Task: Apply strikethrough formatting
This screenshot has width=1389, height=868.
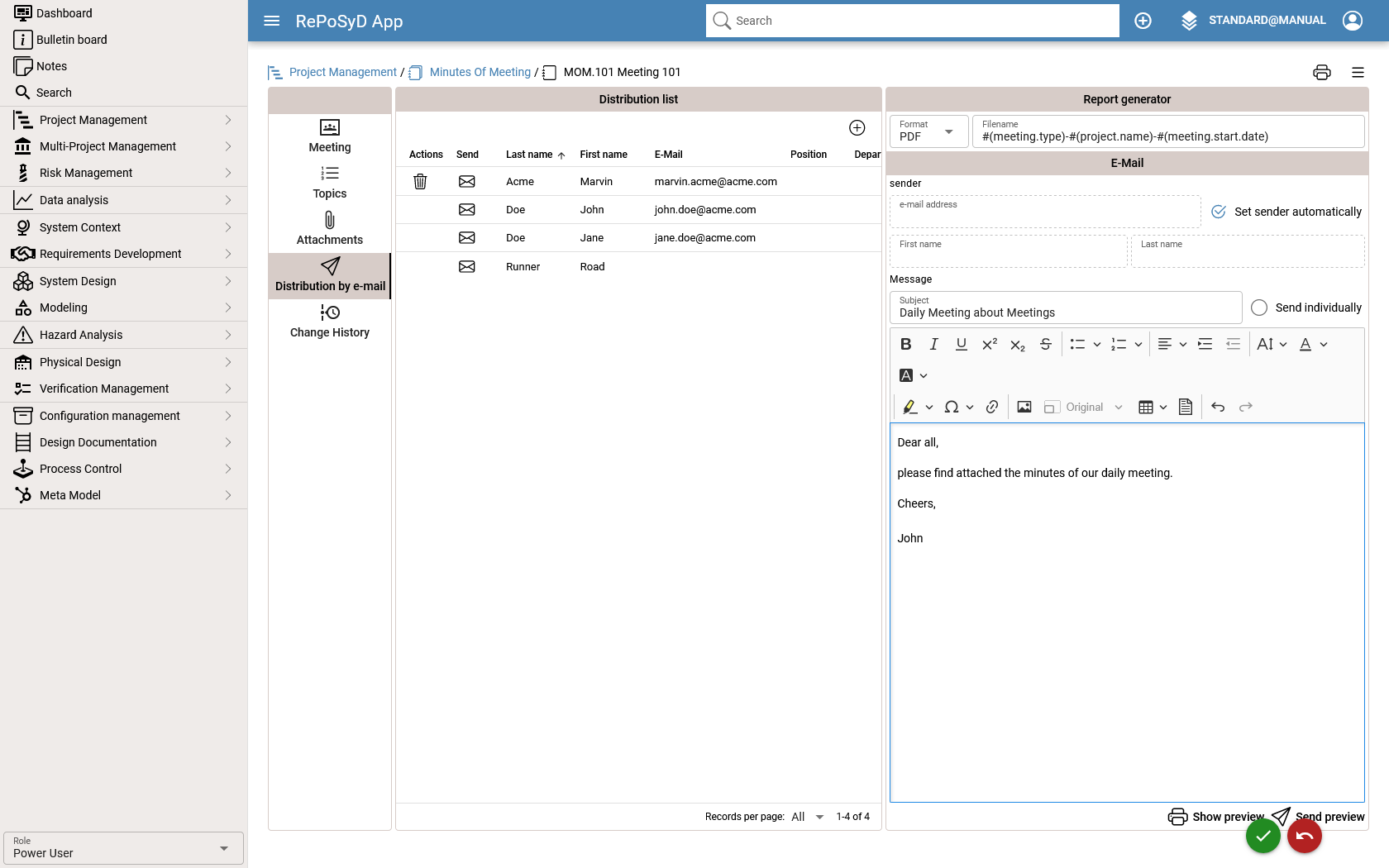Action: tap(1046, 344)
